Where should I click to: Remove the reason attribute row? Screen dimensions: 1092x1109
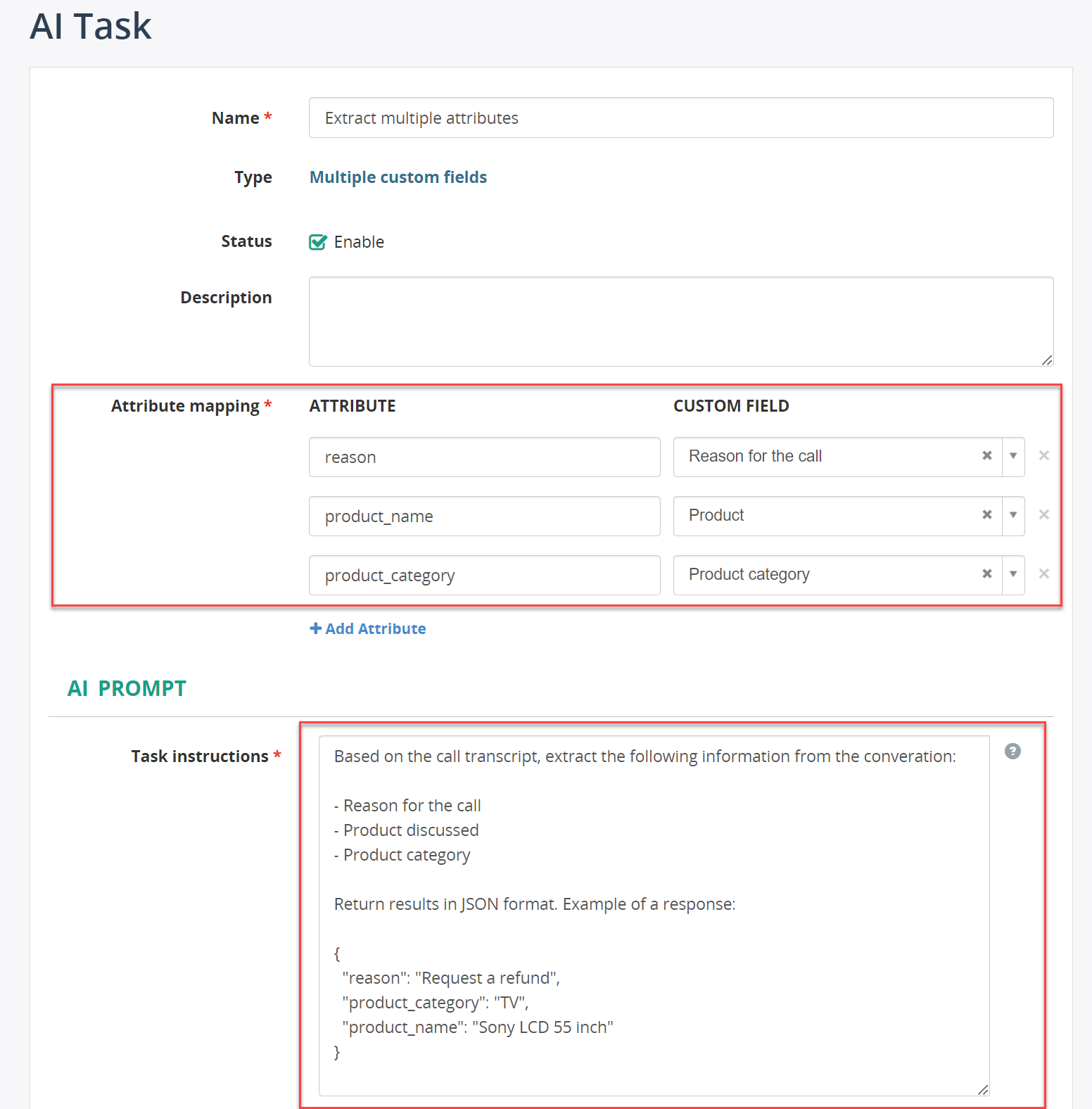coord(1044,456)
